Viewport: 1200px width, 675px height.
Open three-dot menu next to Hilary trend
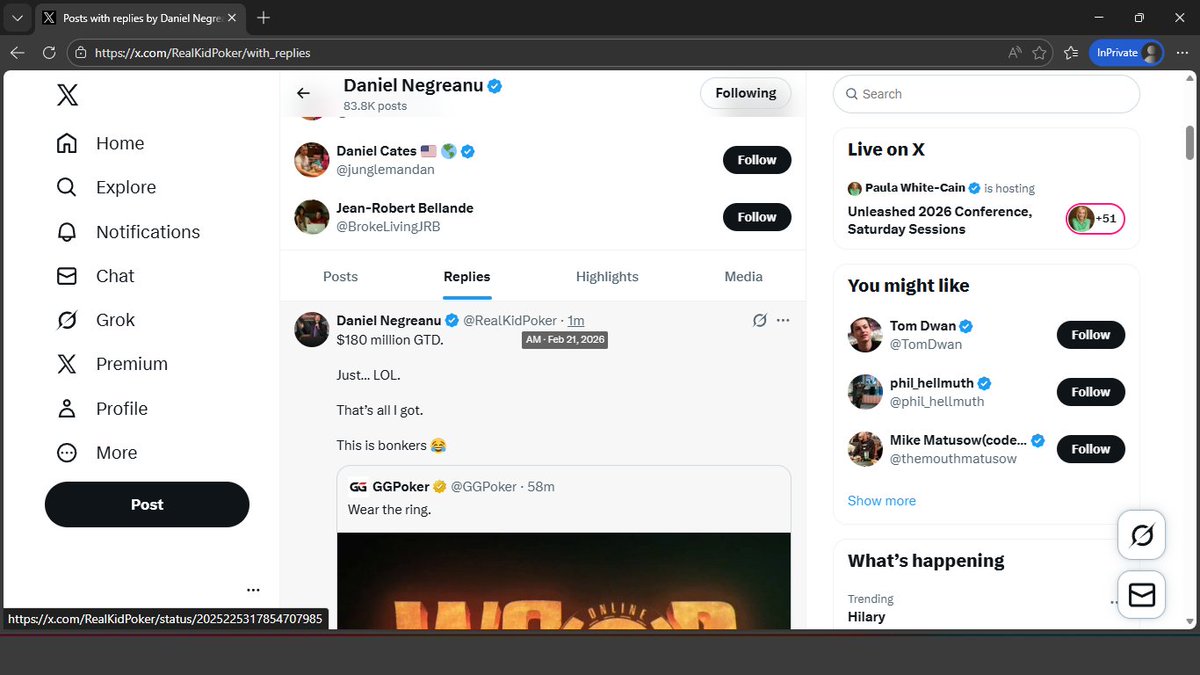pos(1114,603)
